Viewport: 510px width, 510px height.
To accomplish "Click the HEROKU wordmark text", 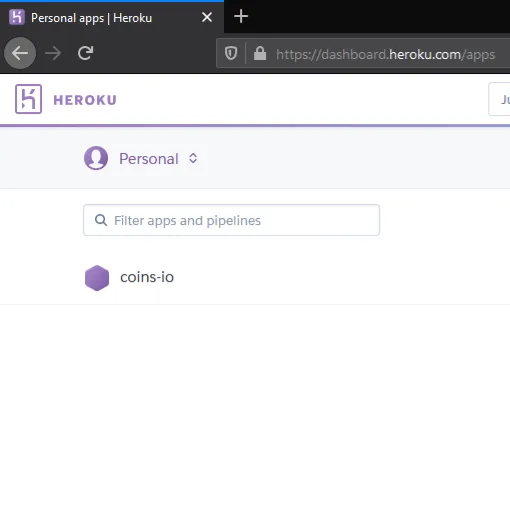I will 85,100.
